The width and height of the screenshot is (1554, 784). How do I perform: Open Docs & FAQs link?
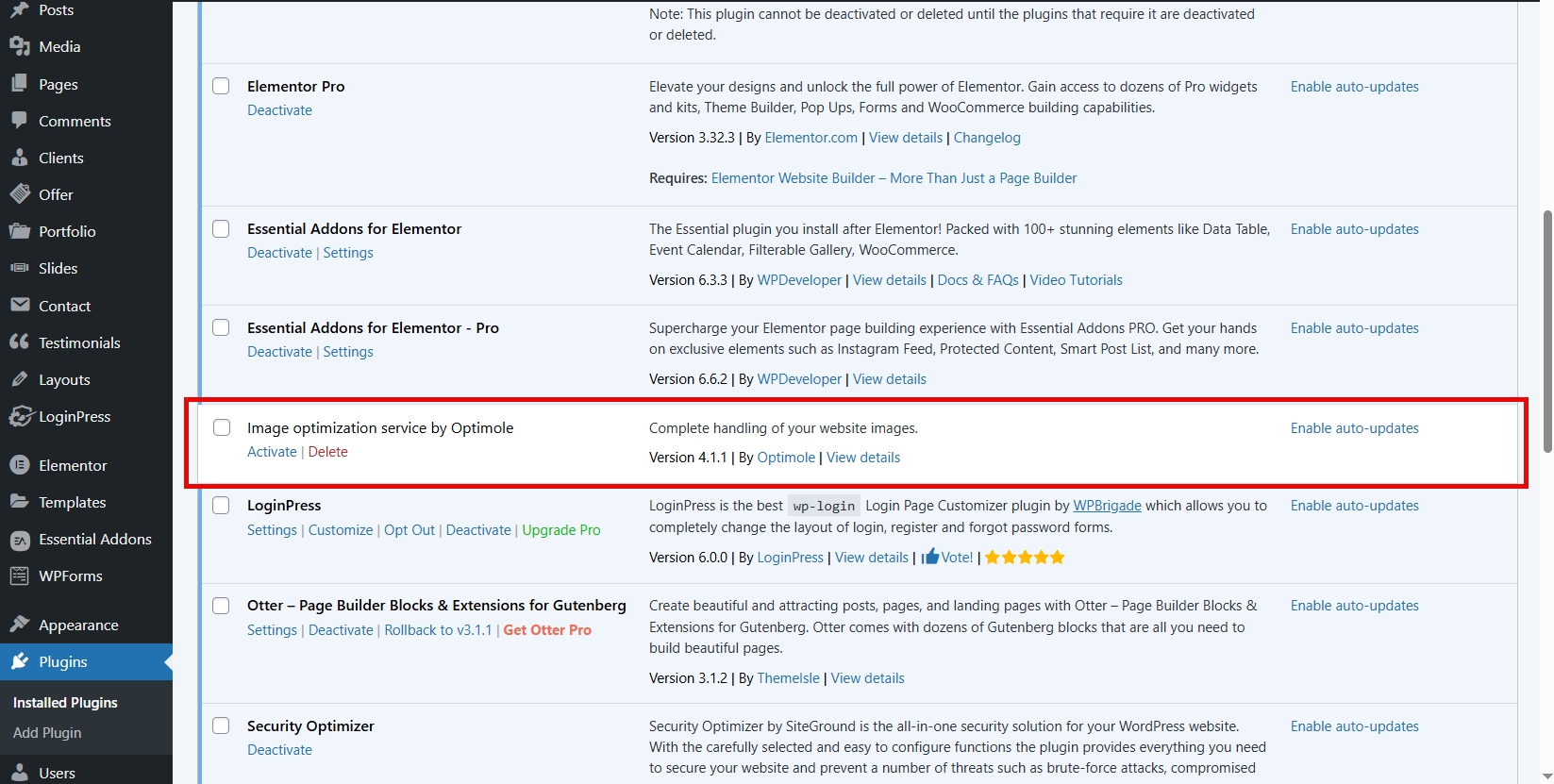point(978,280)
